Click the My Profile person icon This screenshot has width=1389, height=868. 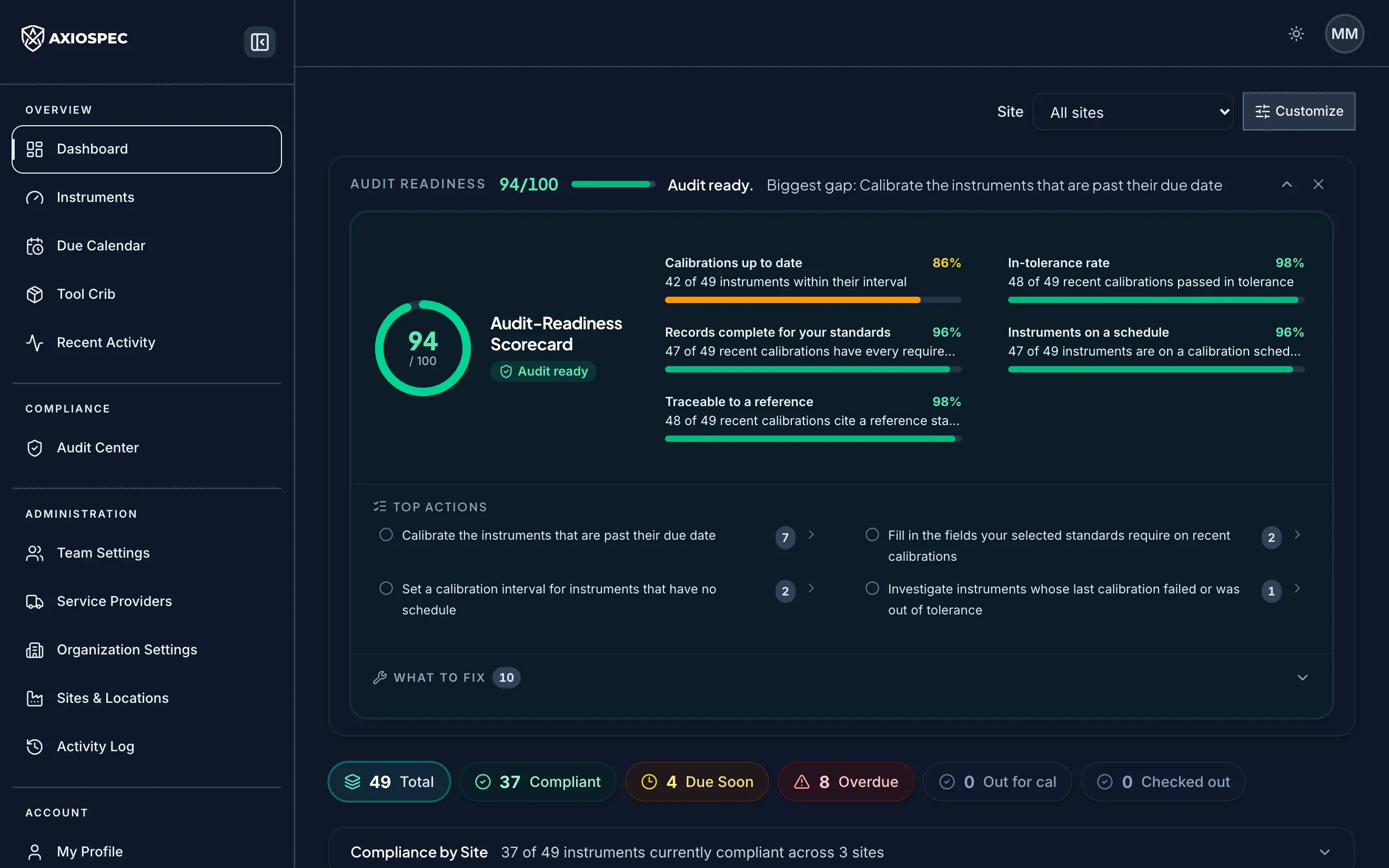35,852
